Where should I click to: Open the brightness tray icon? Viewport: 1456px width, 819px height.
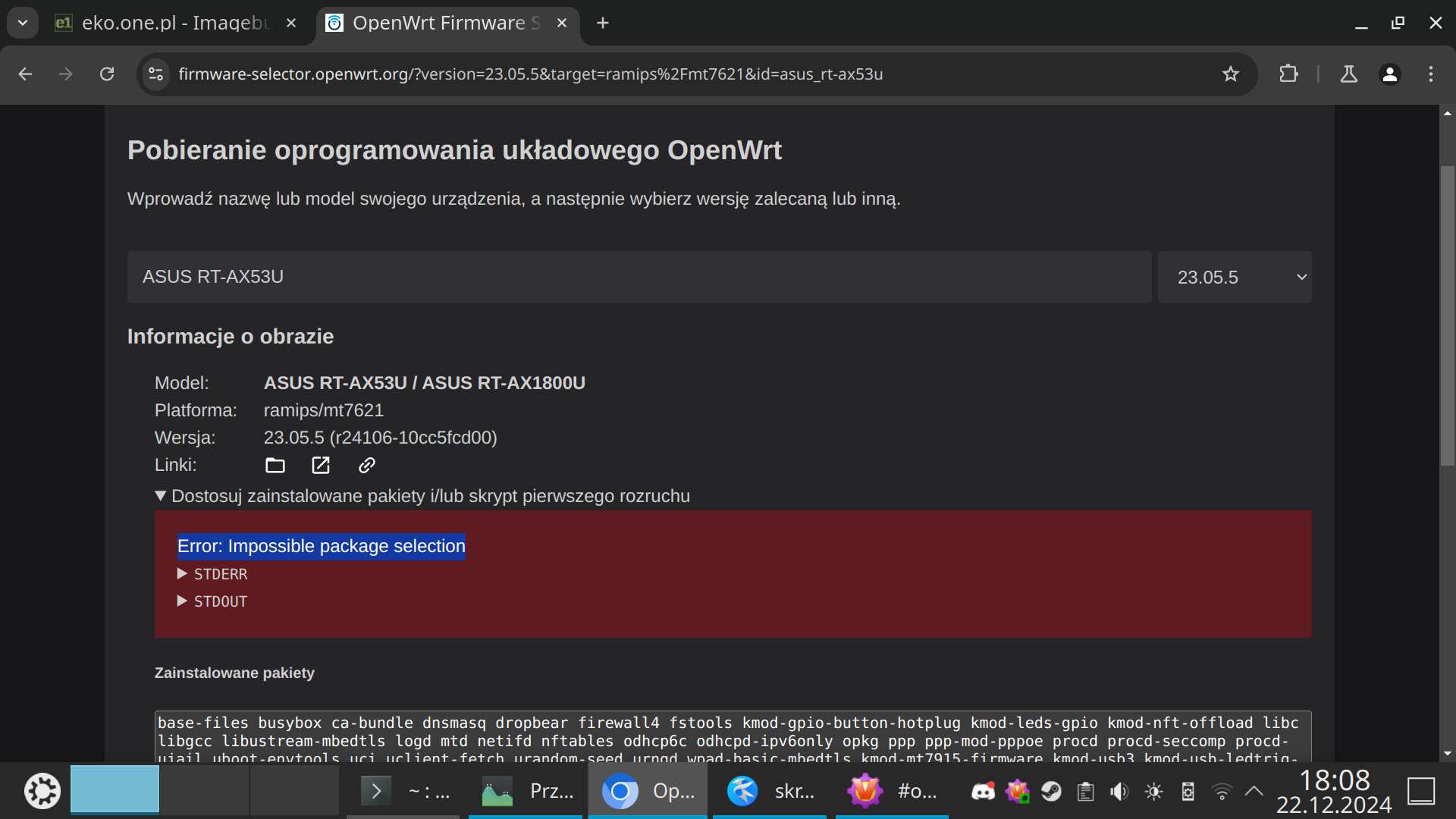pos(1154,792)
